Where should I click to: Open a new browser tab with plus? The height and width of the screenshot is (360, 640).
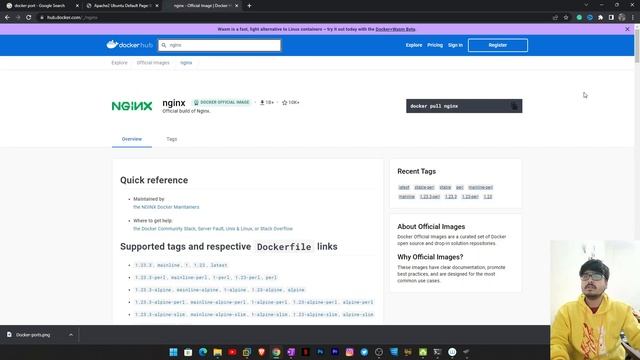click(x=249, y=6)
